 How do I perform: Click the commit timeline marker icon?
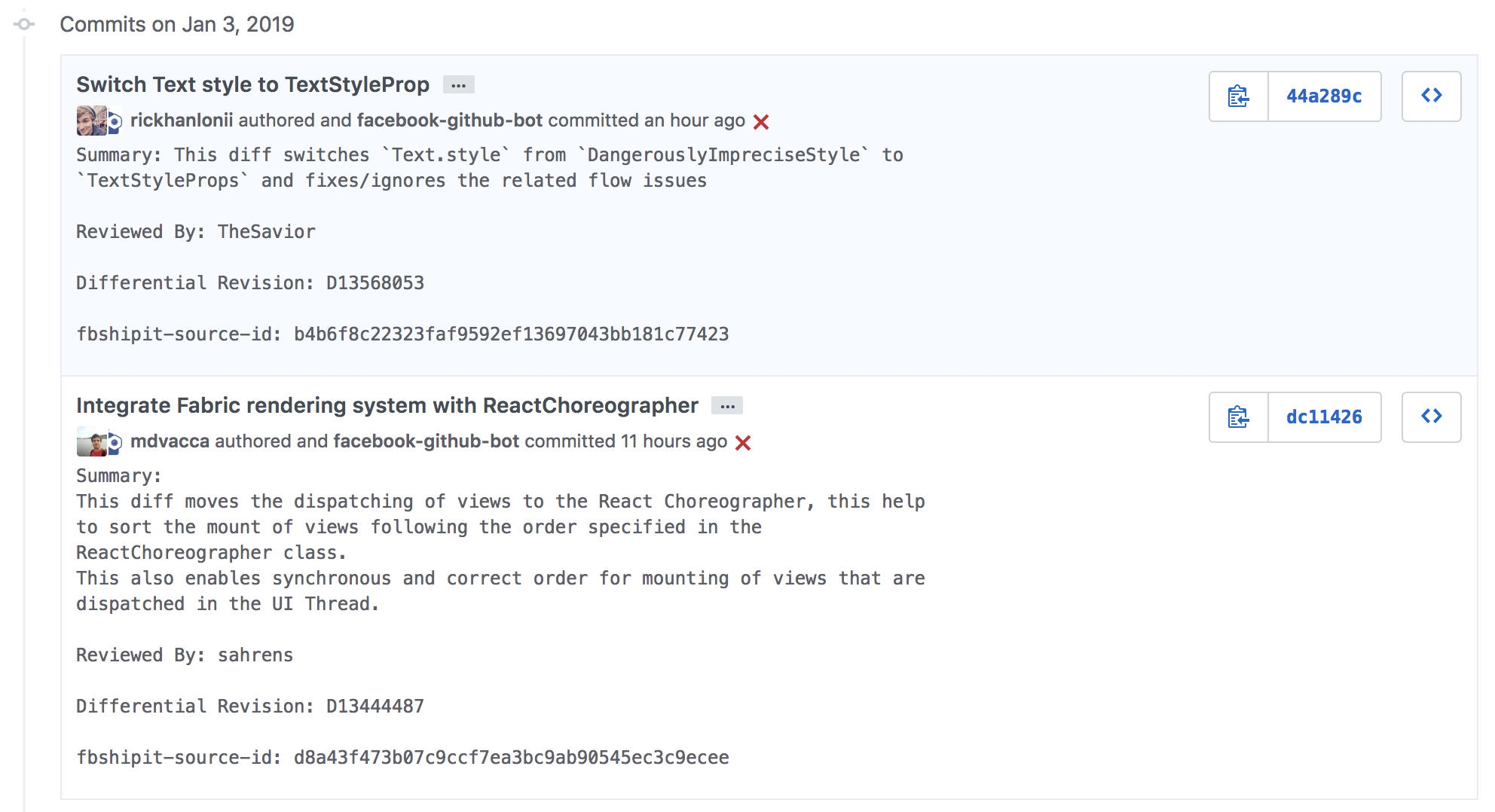[x=23, y=24]
